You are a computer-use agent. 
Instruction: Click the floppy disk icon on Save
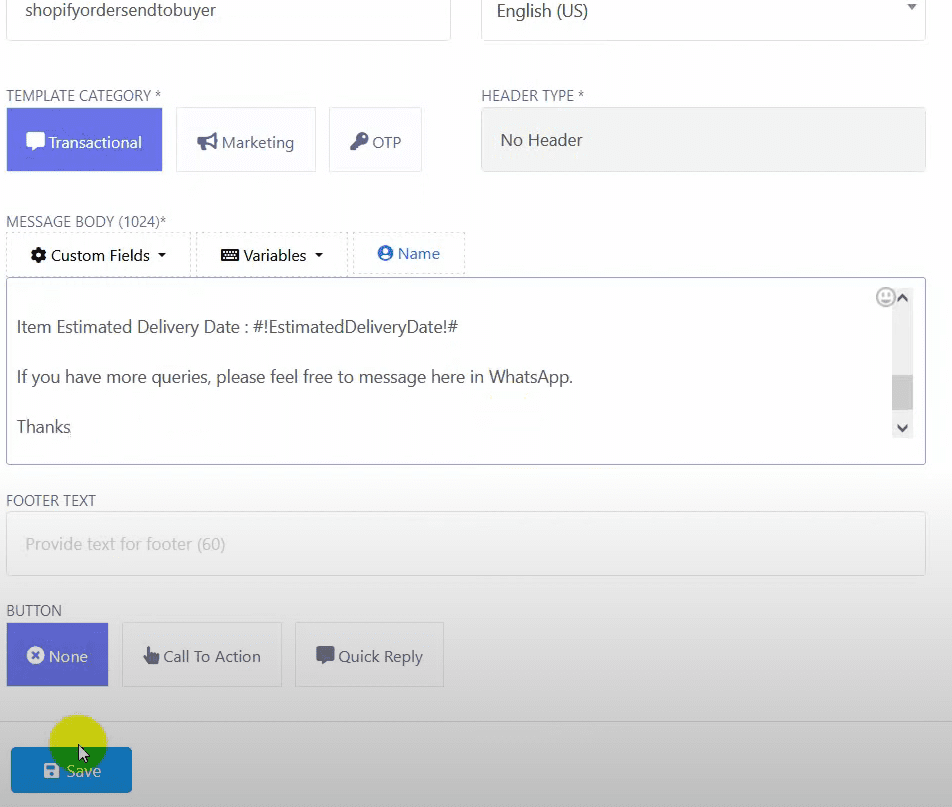[x=52, y=771]
